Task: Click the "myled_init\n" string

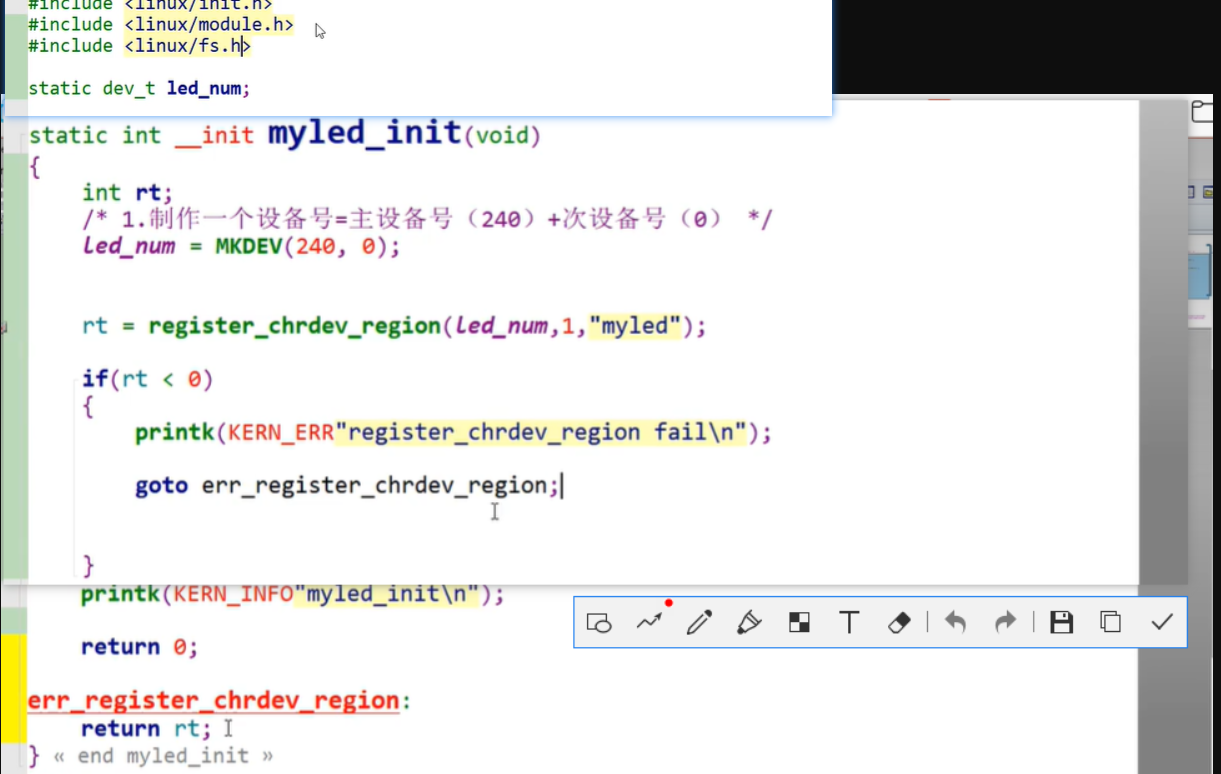Action: click(x=387, y=595)
